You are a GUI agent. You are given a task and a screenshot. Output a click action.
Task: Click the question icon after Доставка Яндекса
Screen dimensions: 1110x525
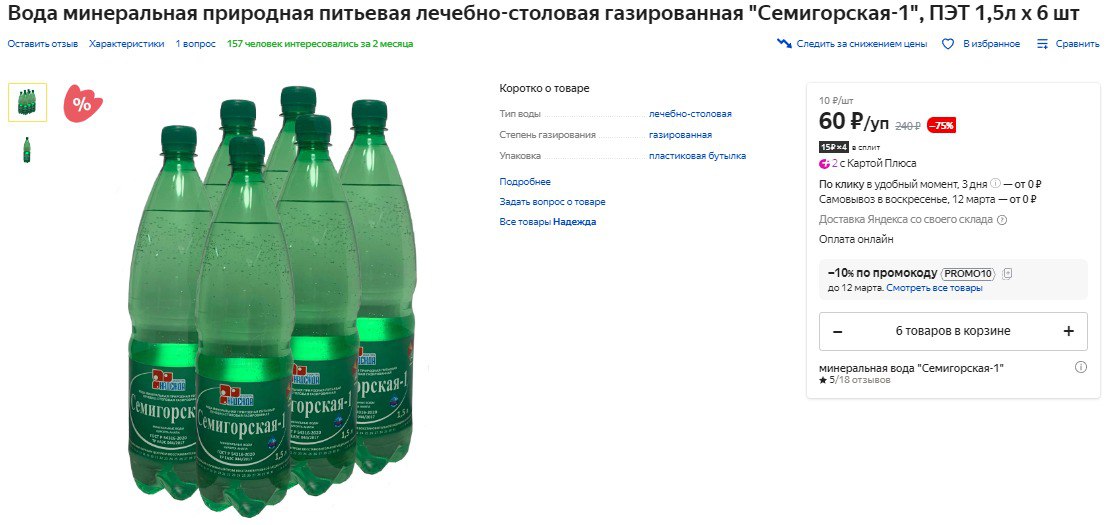coord(1002,220)
